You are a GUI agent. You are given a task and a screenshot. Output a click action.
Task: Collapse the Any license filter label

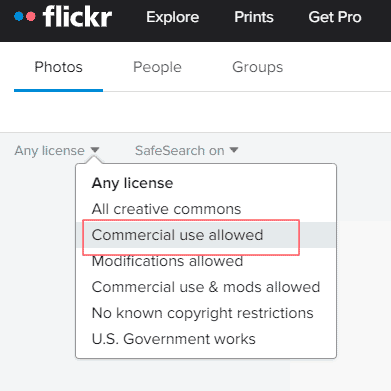pos(49,151)
